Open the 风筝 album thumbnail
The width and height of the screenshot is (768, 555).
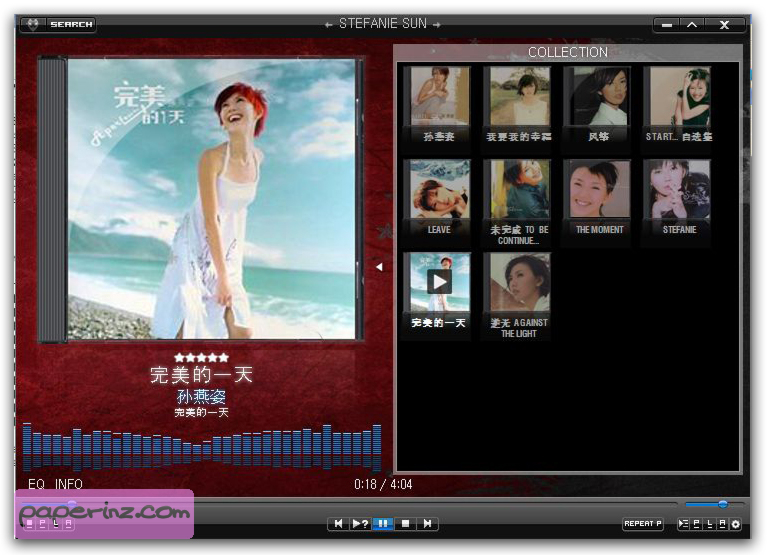pyautogui.click(x=599, y=104)
